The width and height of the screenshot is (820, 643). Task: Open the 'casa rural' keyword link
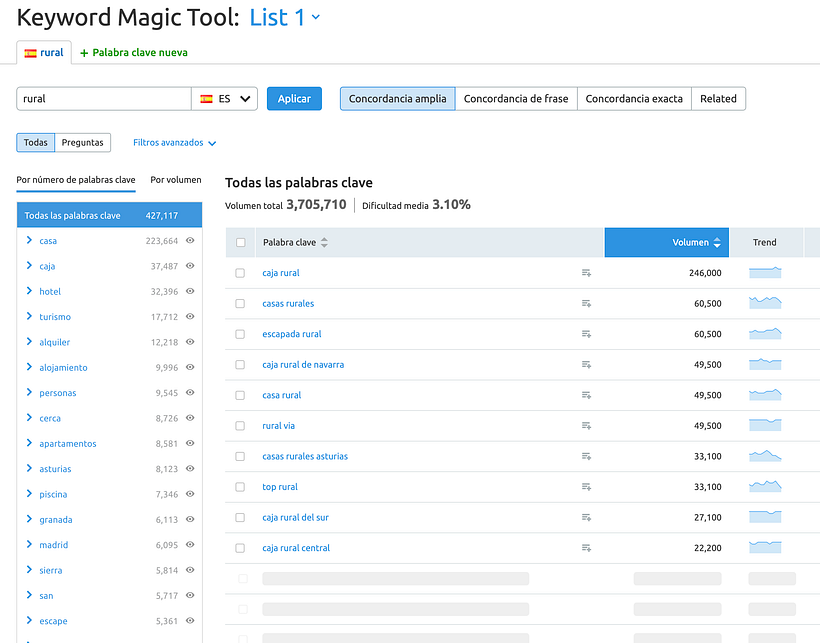click(x=282, y=395)
